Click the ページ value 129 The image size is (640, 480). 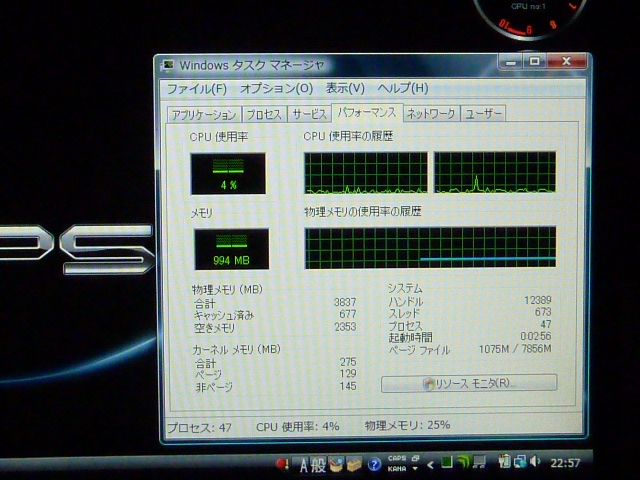(348, 373)
